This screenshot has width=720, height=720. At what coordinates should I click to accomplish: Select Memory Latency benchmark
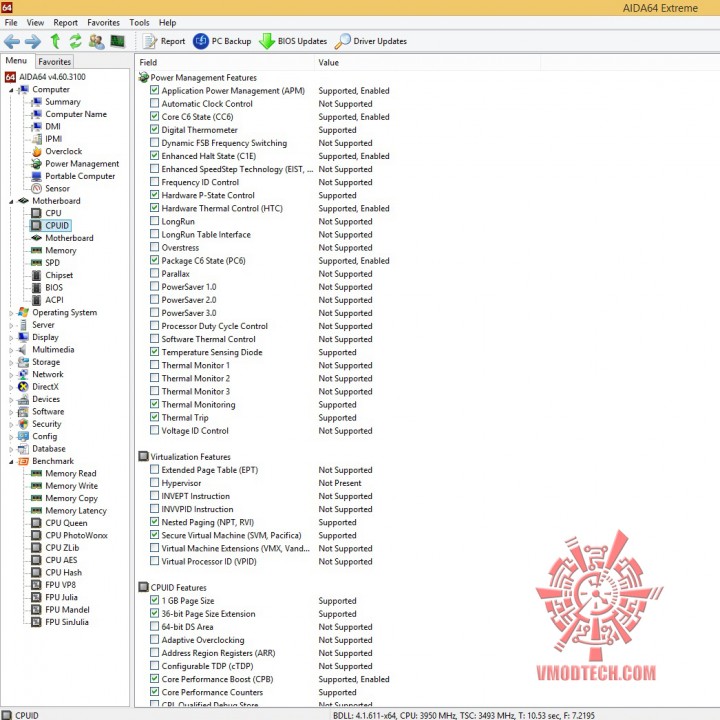[69, 511]
